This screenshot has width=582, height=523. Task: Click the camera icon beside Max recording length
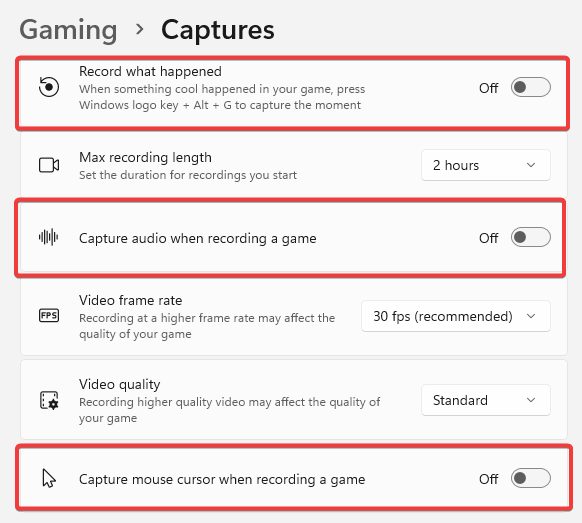tap(49, 165)
